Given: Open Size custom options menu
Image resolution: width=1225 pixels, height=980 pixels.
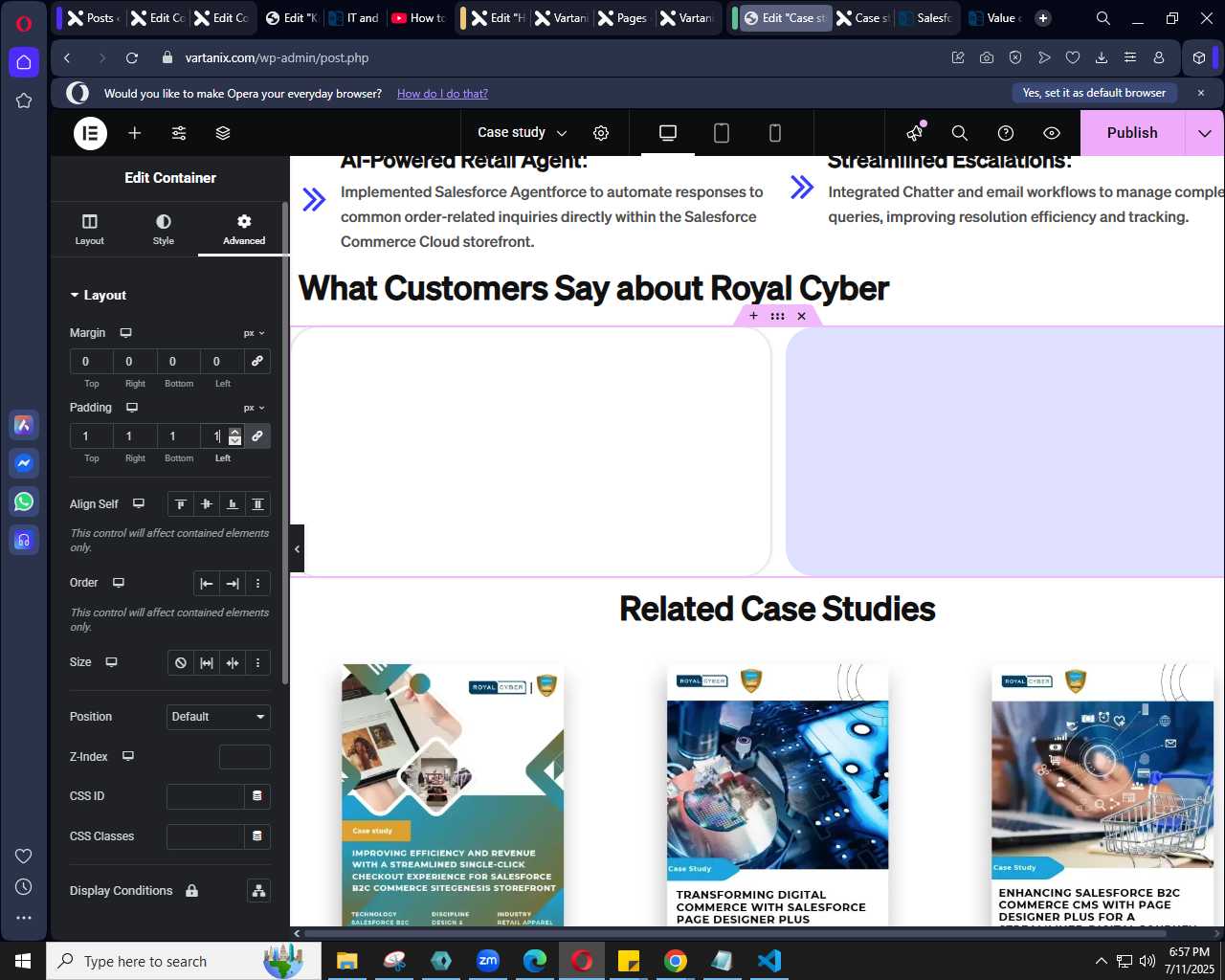Looking at the screenshot, I should coord(257,662).
